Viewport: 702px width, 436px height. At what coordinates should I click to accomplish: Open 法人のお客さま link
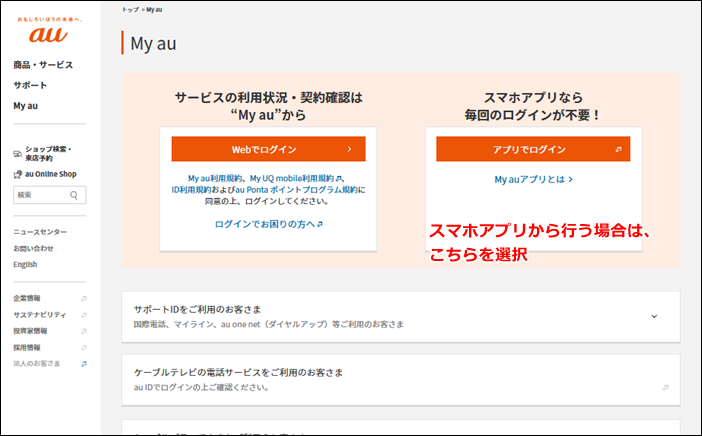point(37,364)
